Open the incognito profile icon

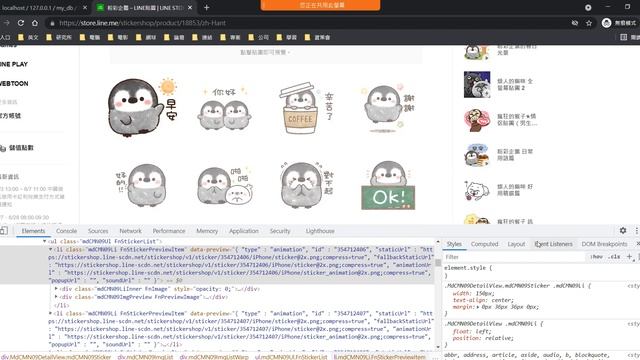607,23
